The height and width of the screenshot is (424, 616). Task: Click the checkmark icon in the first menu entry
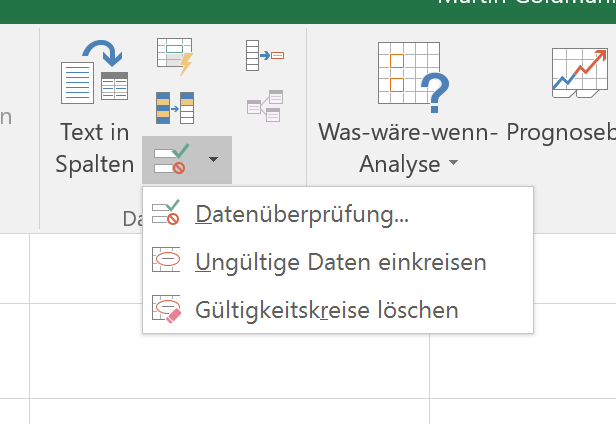[x=166, y=213]
